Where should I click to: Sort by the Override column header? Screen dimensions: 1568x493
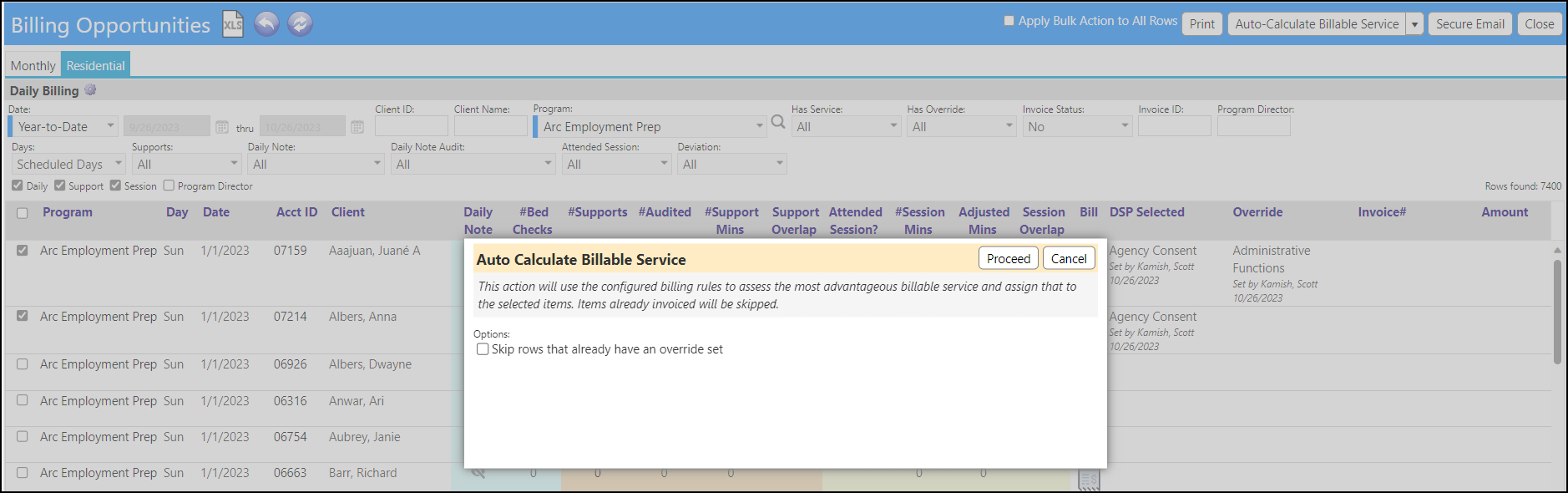[1257, 212]
